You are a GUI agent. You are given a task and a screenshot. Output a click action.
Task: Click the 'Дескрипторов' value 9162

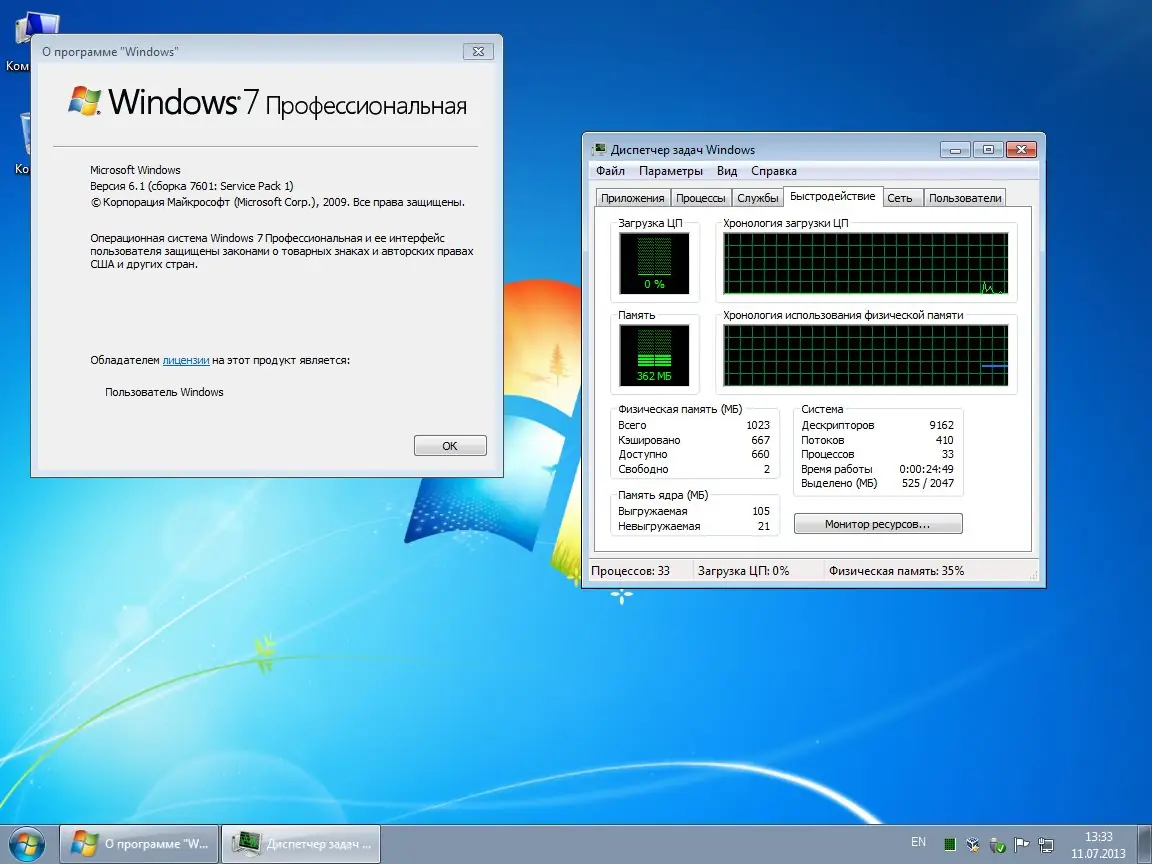coord(941,425)
